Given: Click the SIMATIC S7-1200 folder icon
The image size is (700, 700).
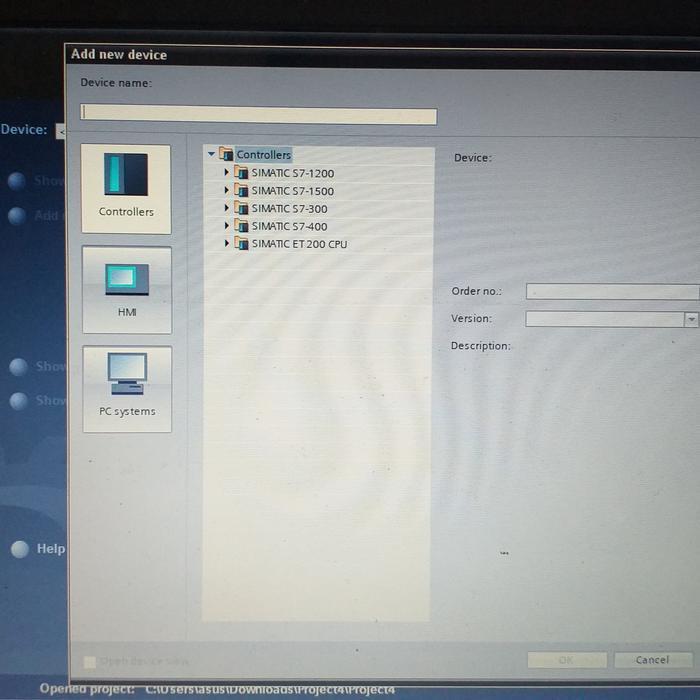Looking at the screenshot, I should point(241,172).
